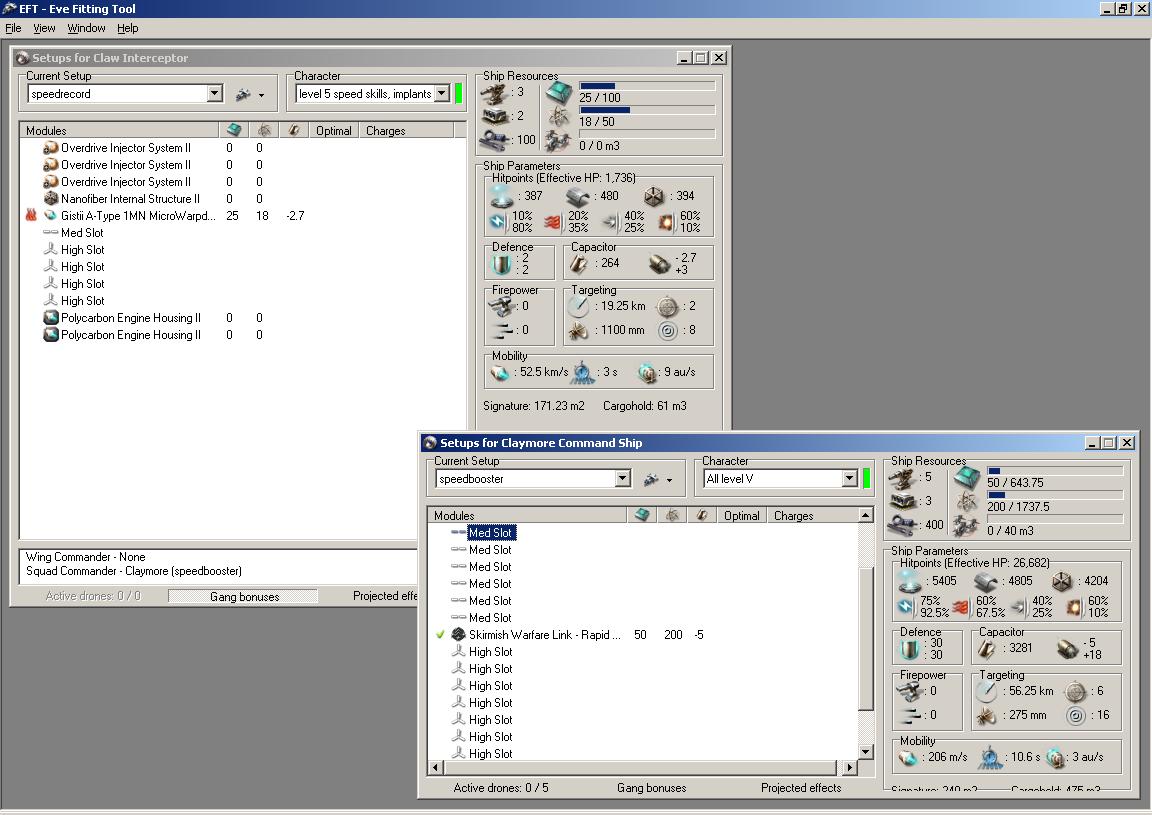
Task: Click CPU resource icon in Claymore window
Action: click(x=967, y=478)
